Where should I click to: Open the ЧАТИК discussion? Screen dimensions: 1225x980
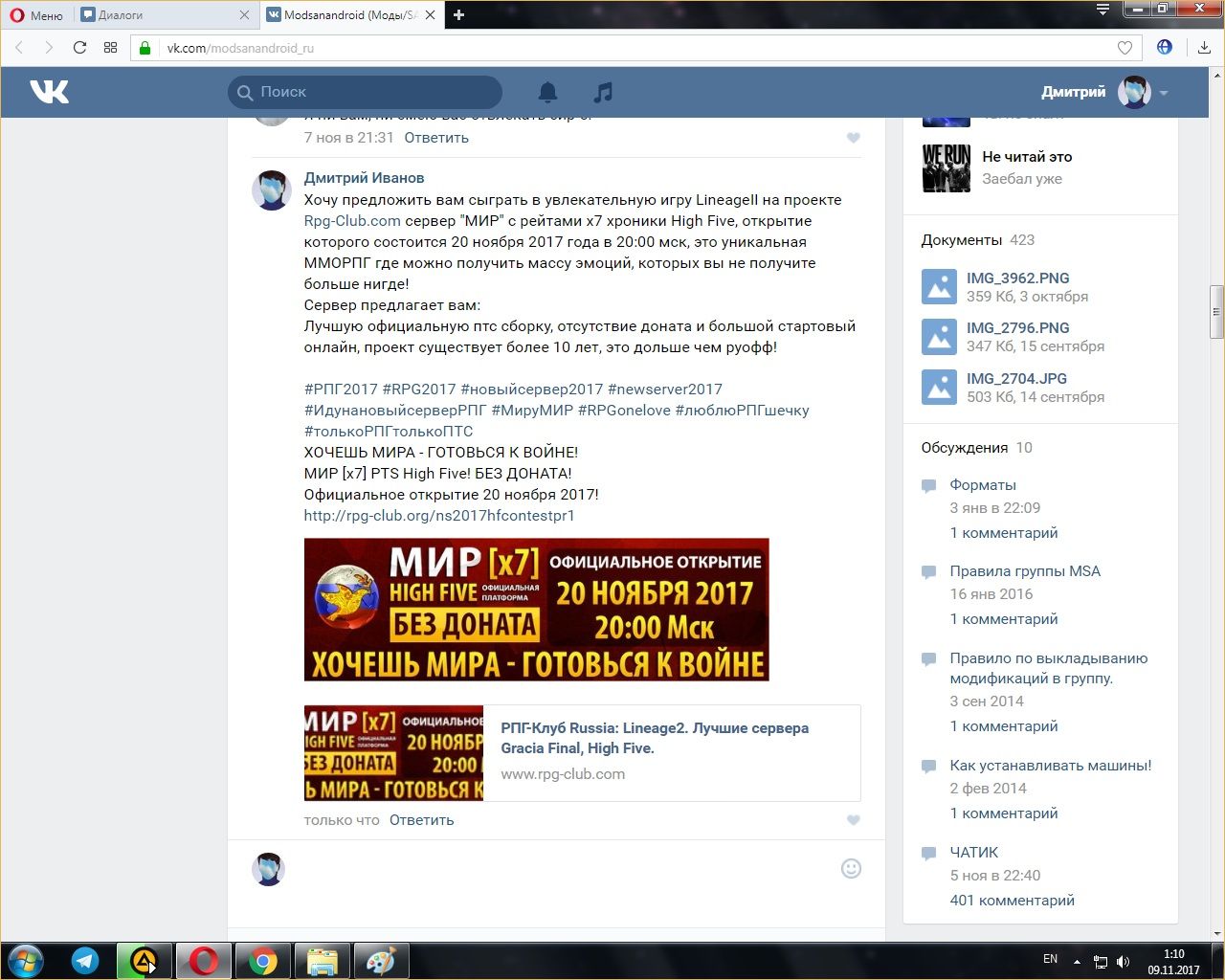[x=974, y=853]
